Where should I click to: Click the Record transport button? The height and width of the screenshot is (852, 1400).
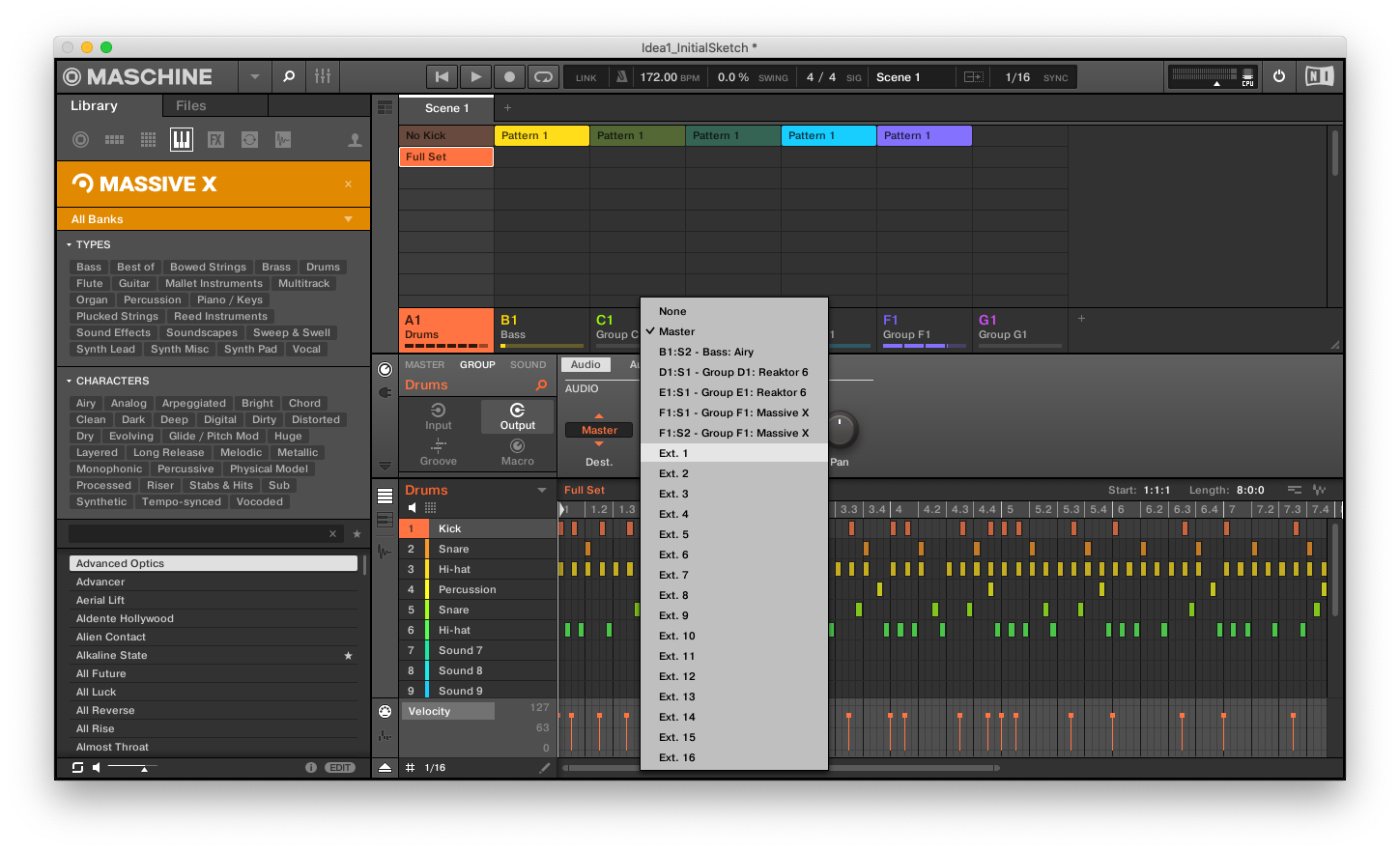pos(509,77)
